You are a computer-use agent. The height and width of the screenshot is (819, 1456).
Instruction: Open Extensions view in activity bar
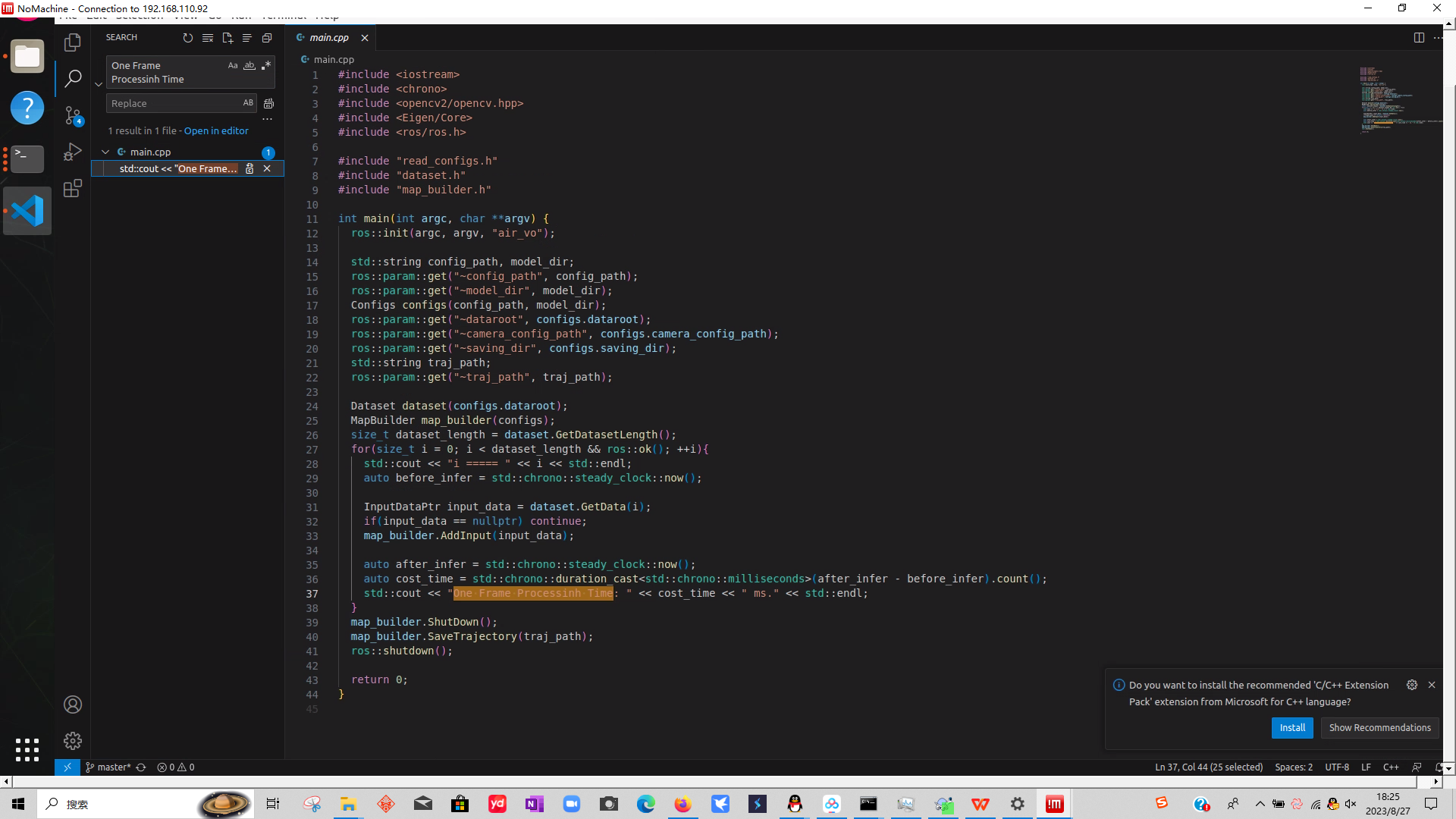(x=73, y=189)
